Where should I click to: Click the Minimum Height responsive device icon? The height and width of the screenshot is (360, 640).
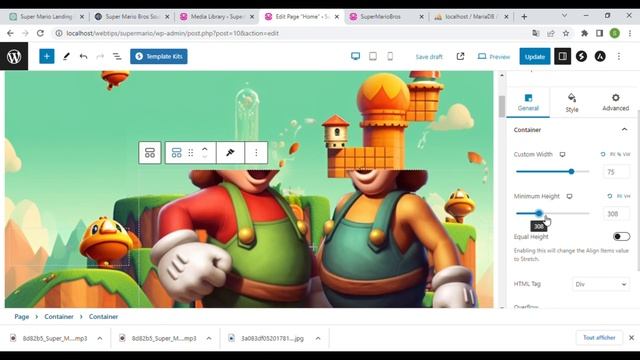[x=569, y=196]
